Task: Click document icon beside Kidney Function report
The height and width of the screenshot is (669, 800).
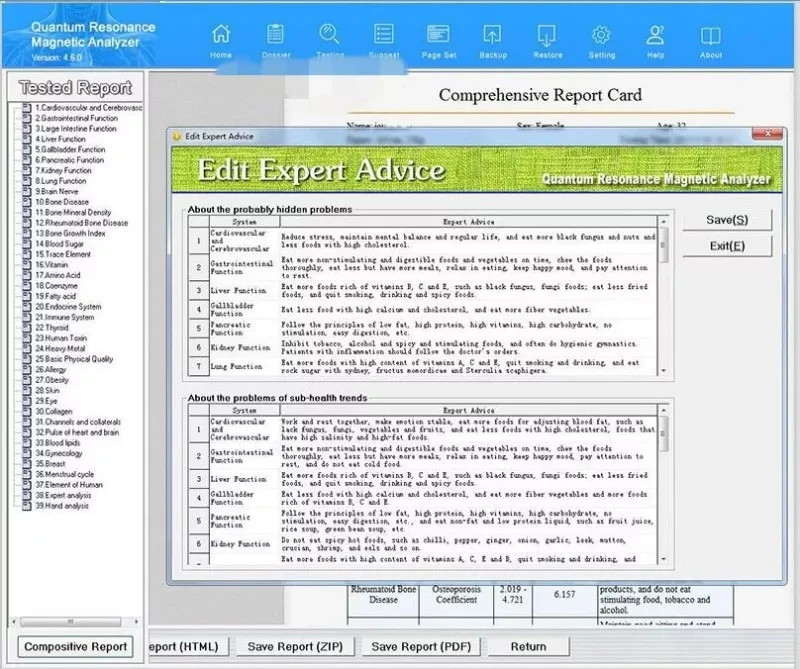Action: [x=27, y=170]
